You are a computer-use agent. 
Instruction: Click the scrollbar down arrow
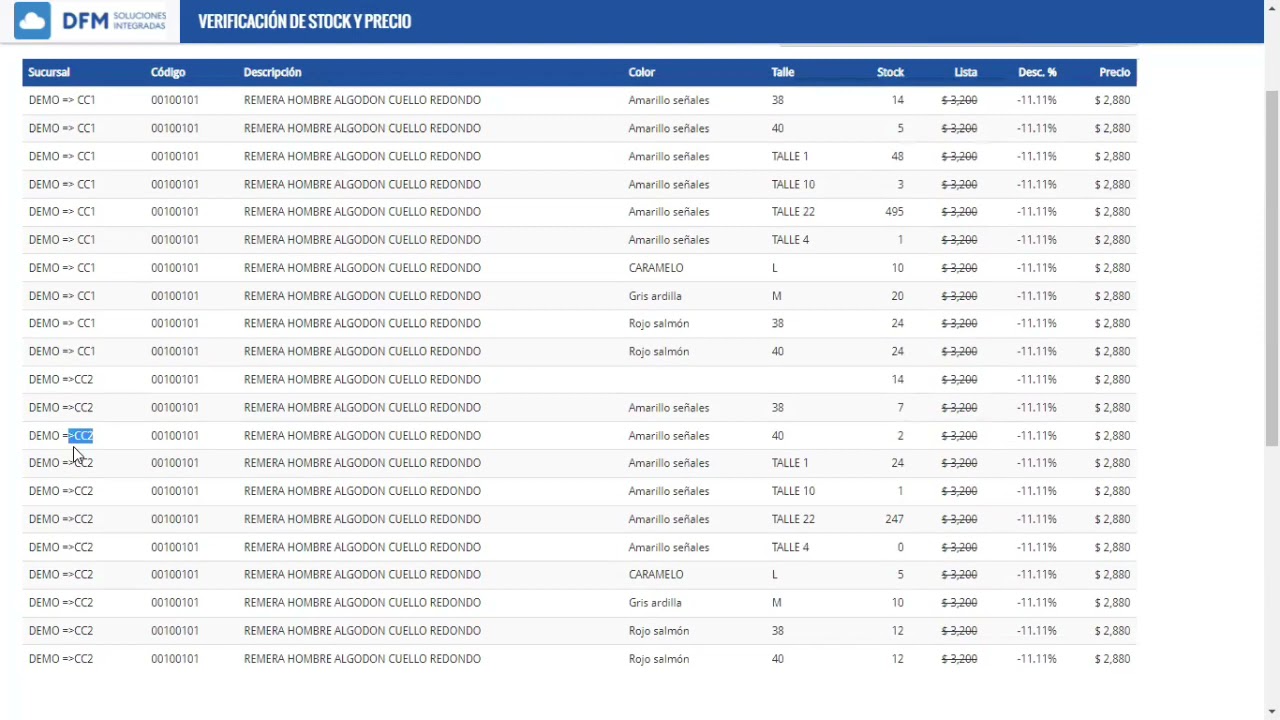pos(1272,711)
